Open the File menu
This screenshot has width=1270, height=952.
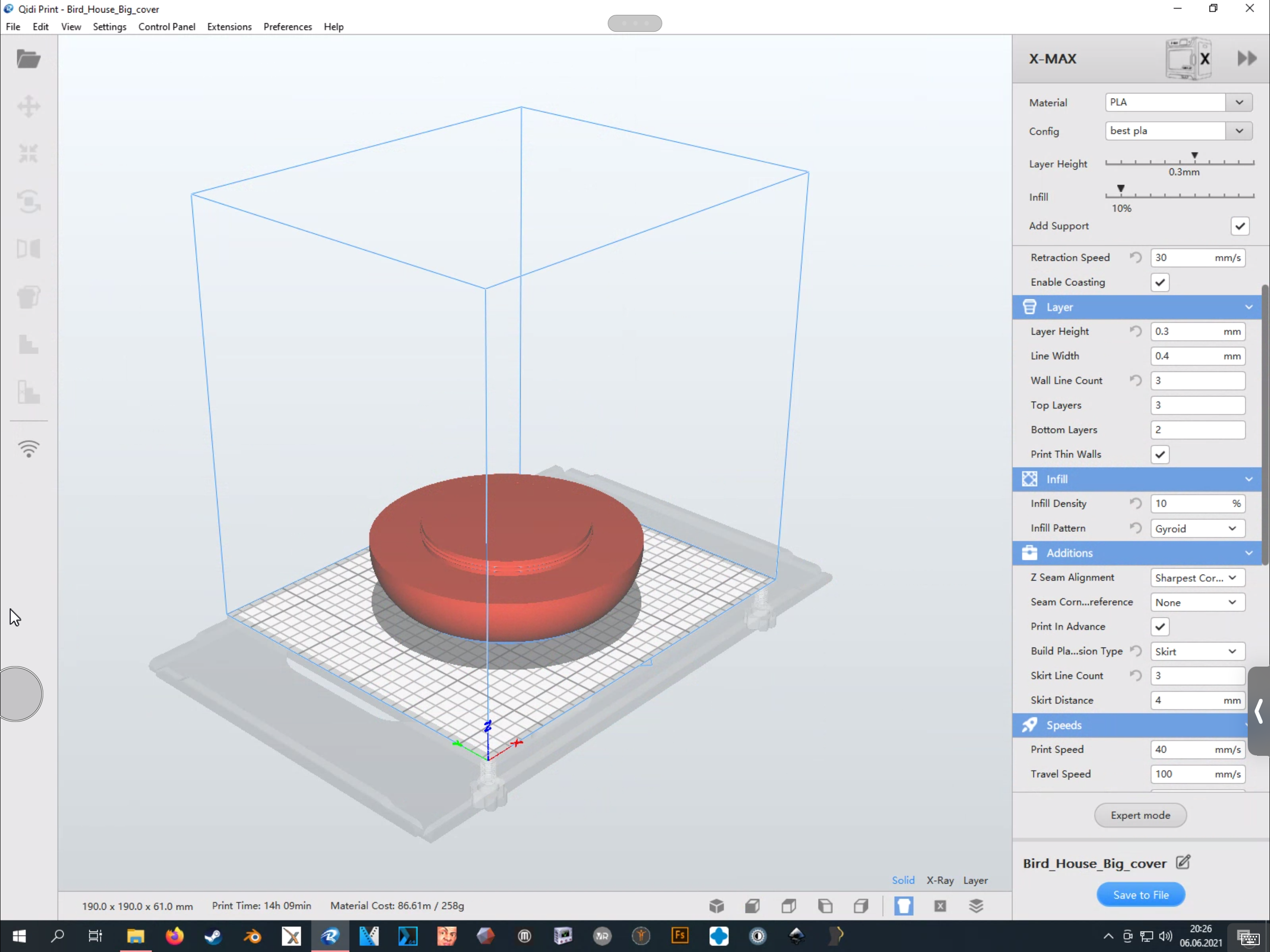[13, 26]
